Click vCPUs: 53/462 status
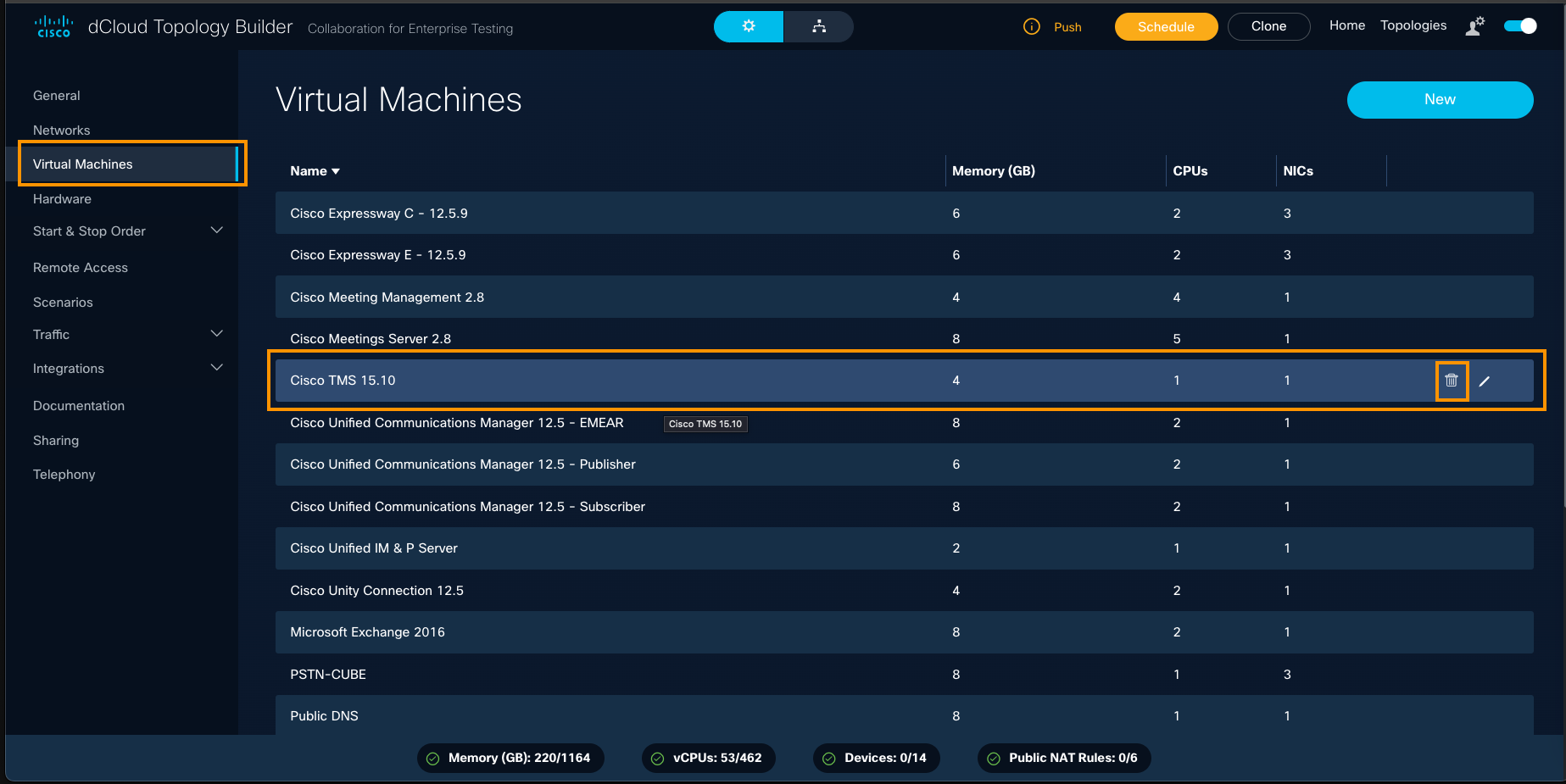Image resolution: width=1566 pixels, height=784 pixels. click(709, 759)
